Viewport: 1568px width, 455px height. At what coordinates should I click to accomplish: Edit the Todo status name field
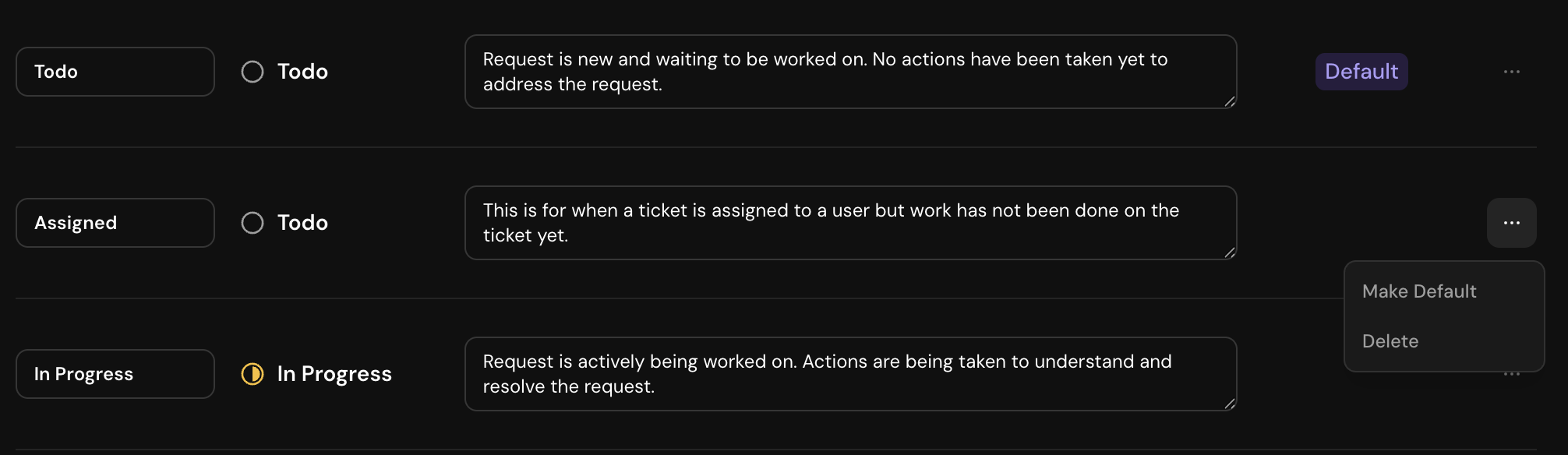(115, 71)
